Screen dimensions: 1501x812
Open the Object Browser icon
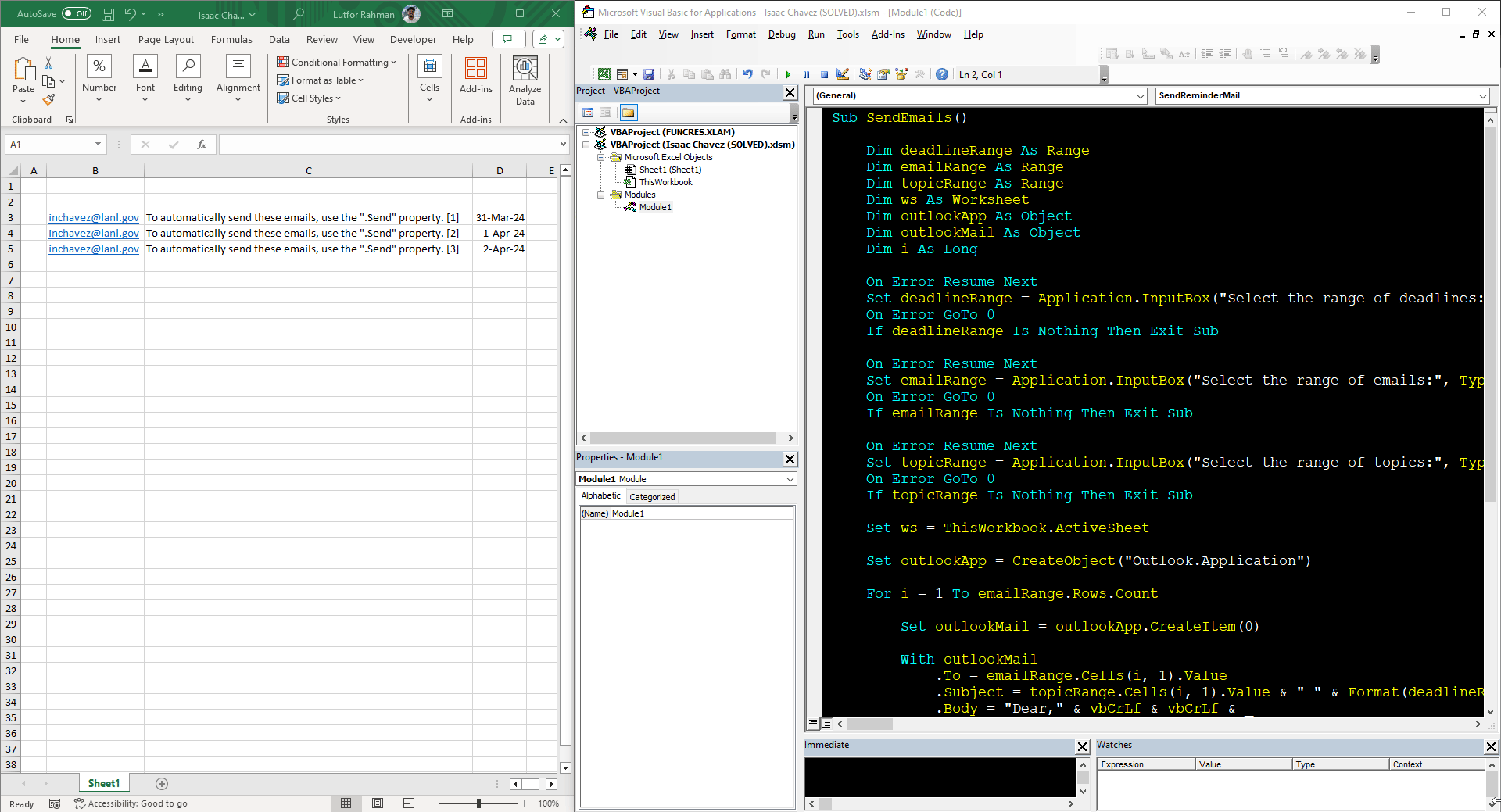coord(901,75)
